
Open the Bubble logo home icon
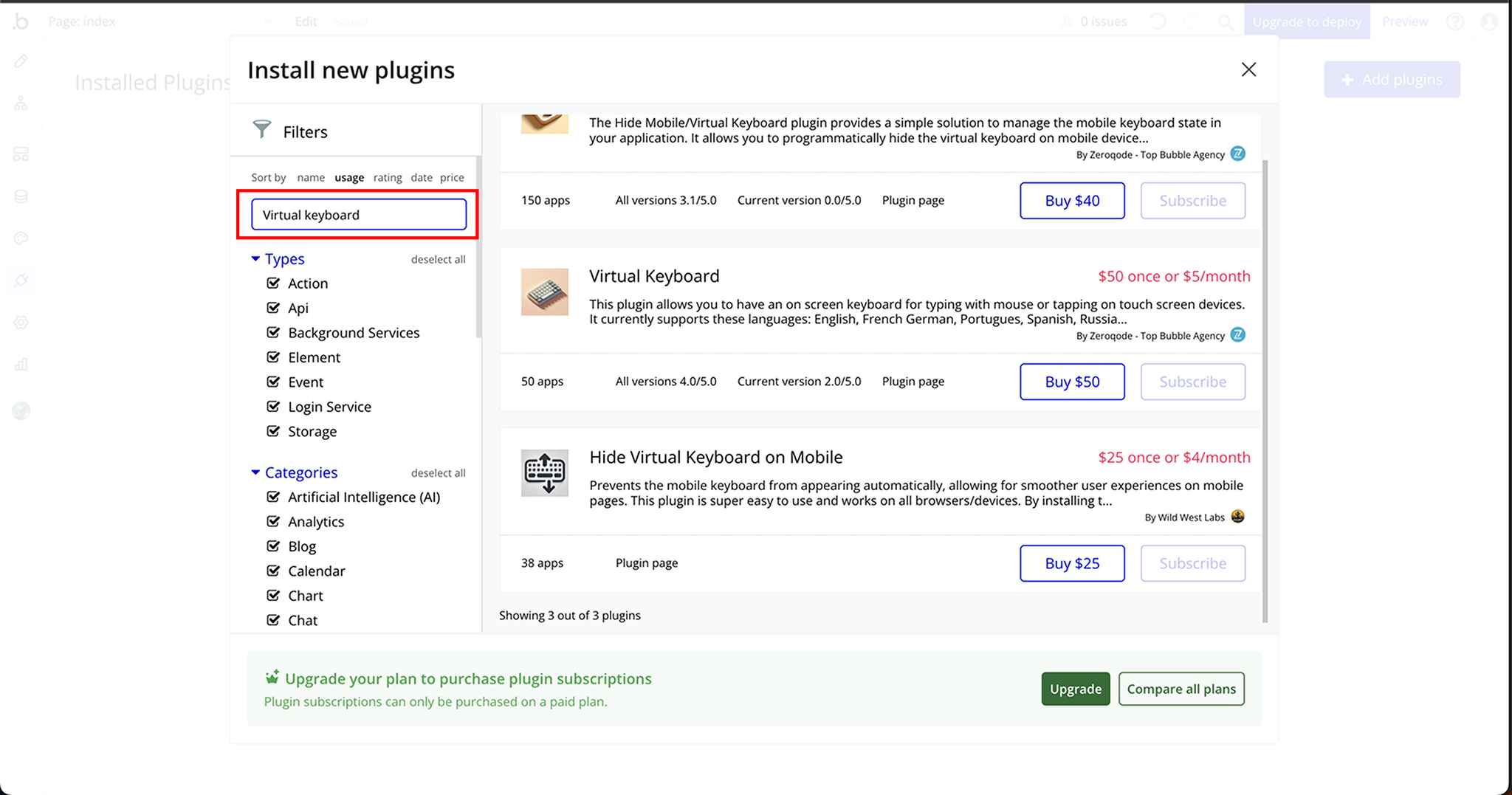click(x=21, y=21)
